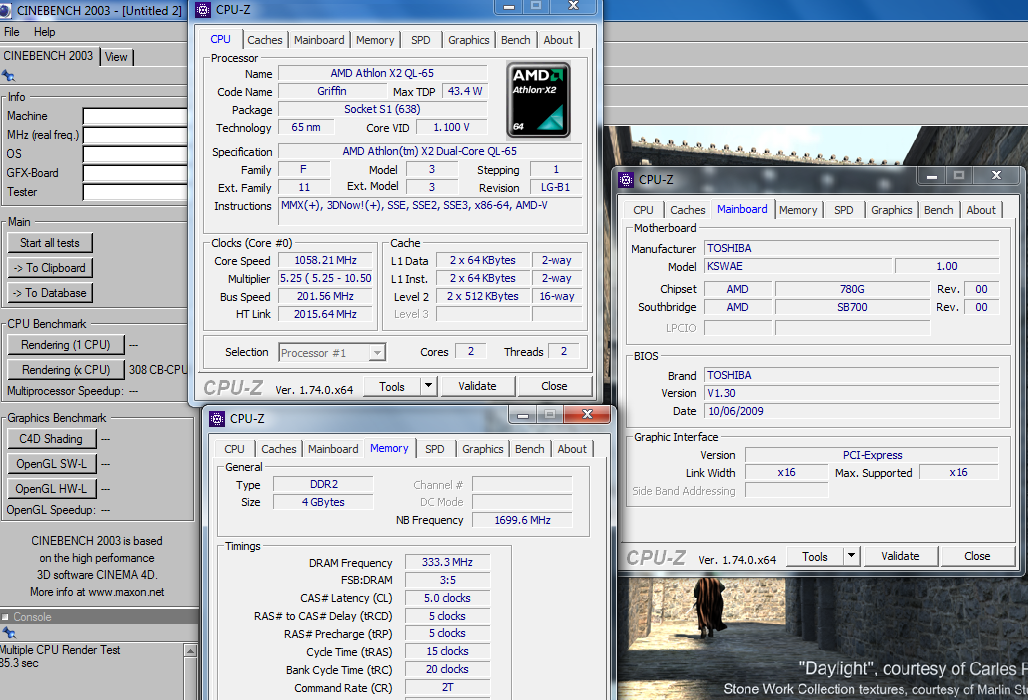The image size is (1028, 700).
Task: Open Memory tab in top CPU-Z window
Action: click(x=375, y=40)
